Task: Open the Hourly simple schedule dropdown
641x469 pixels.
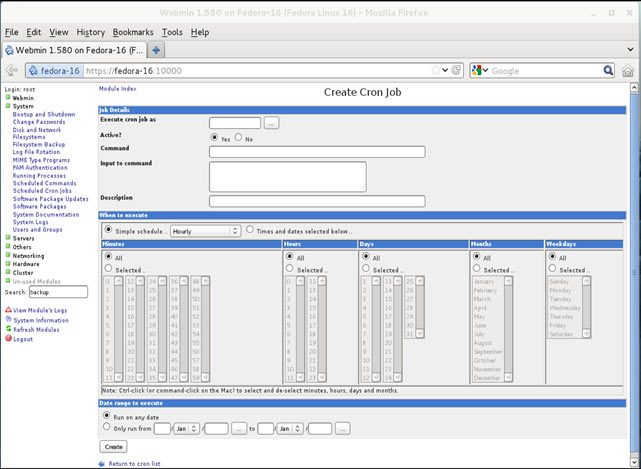Action: point(205,231)
